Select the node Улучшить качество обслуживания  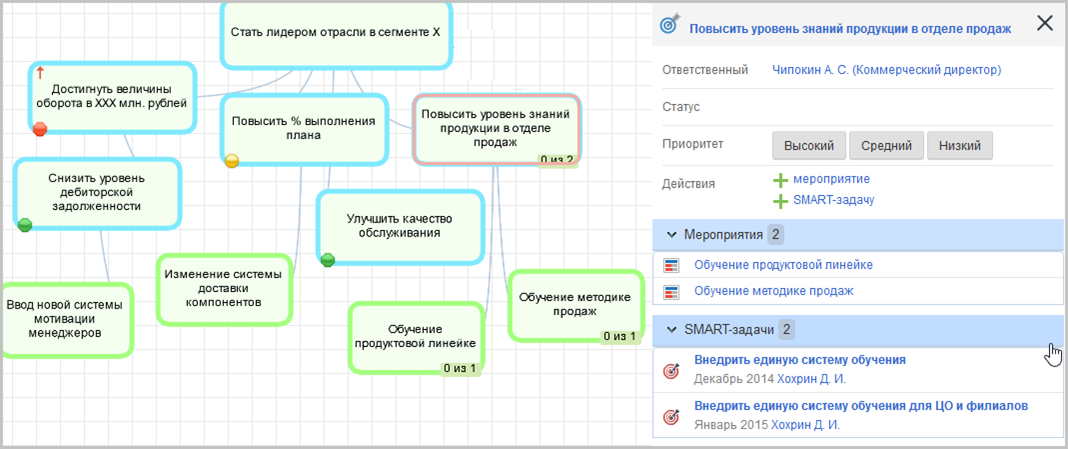click(x=400, y=226)
